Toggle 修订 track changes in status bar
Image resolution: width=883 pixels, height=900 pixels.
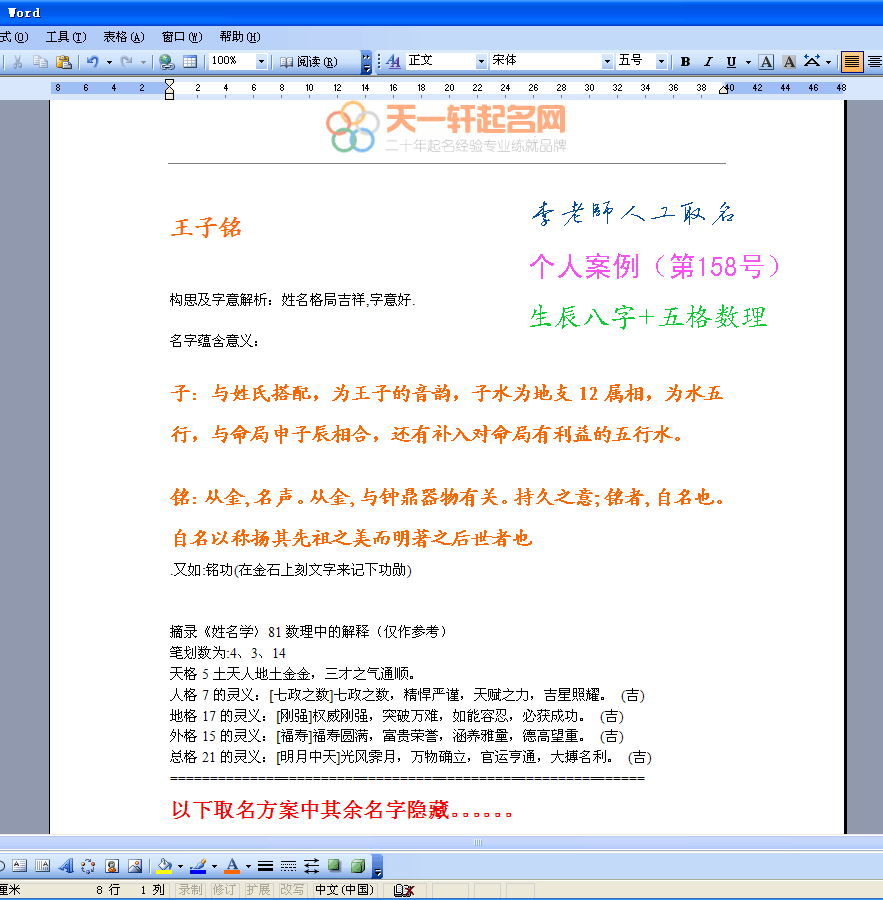(x=224, y=890)
